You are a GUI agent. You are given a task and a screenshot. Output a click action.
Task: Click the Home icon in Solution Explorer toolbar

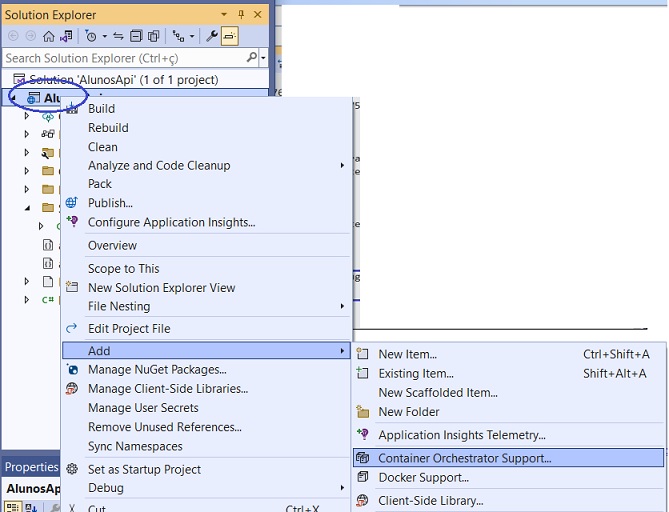point(48,36)
